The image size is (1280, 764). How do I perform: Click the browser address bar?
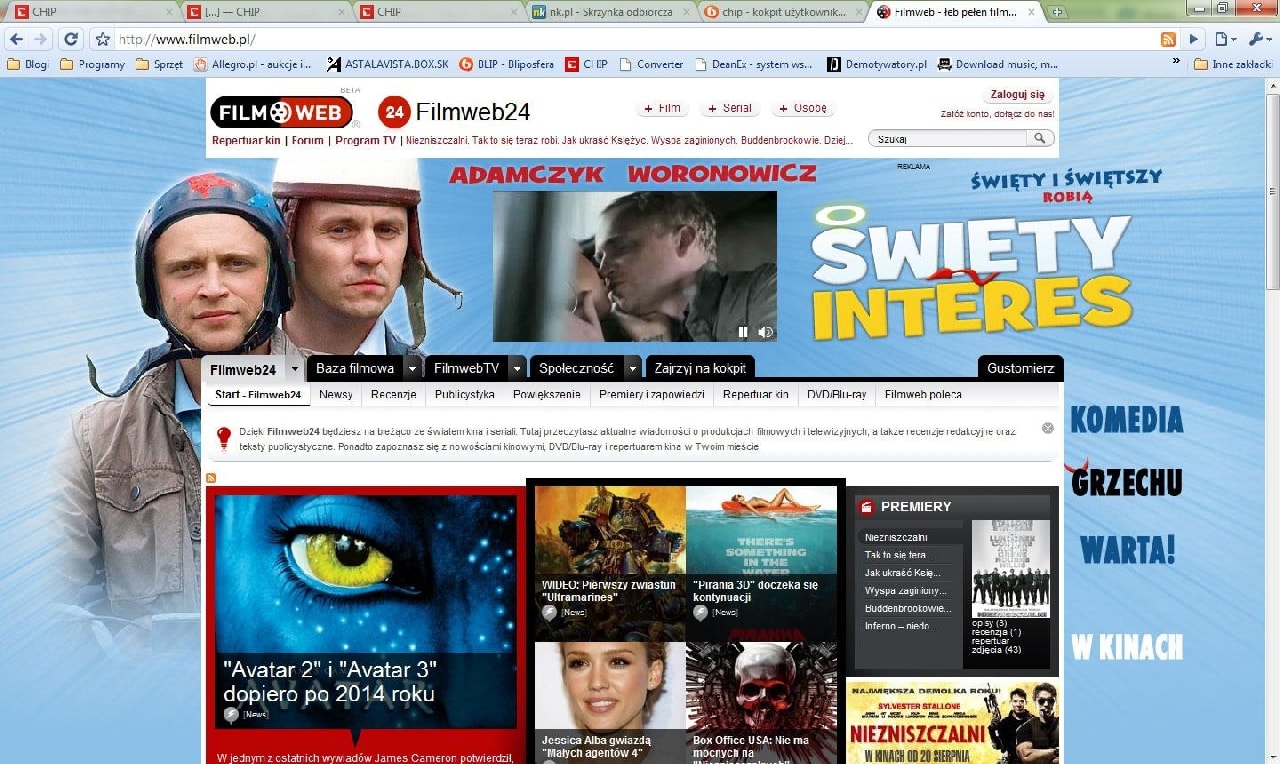(635, 40)
